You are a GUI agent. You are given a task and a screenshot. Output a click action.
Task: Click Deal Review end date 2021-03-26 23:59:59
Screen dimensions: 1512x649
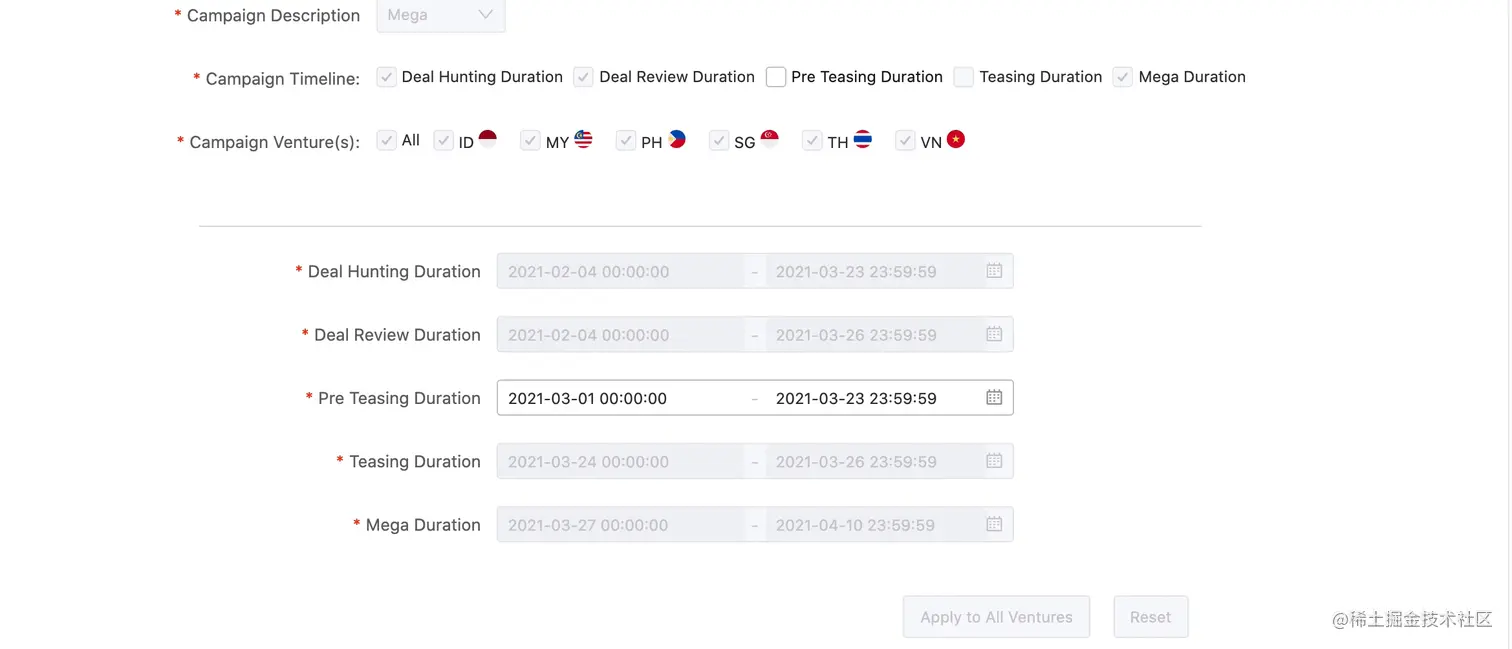pos(856,335)
